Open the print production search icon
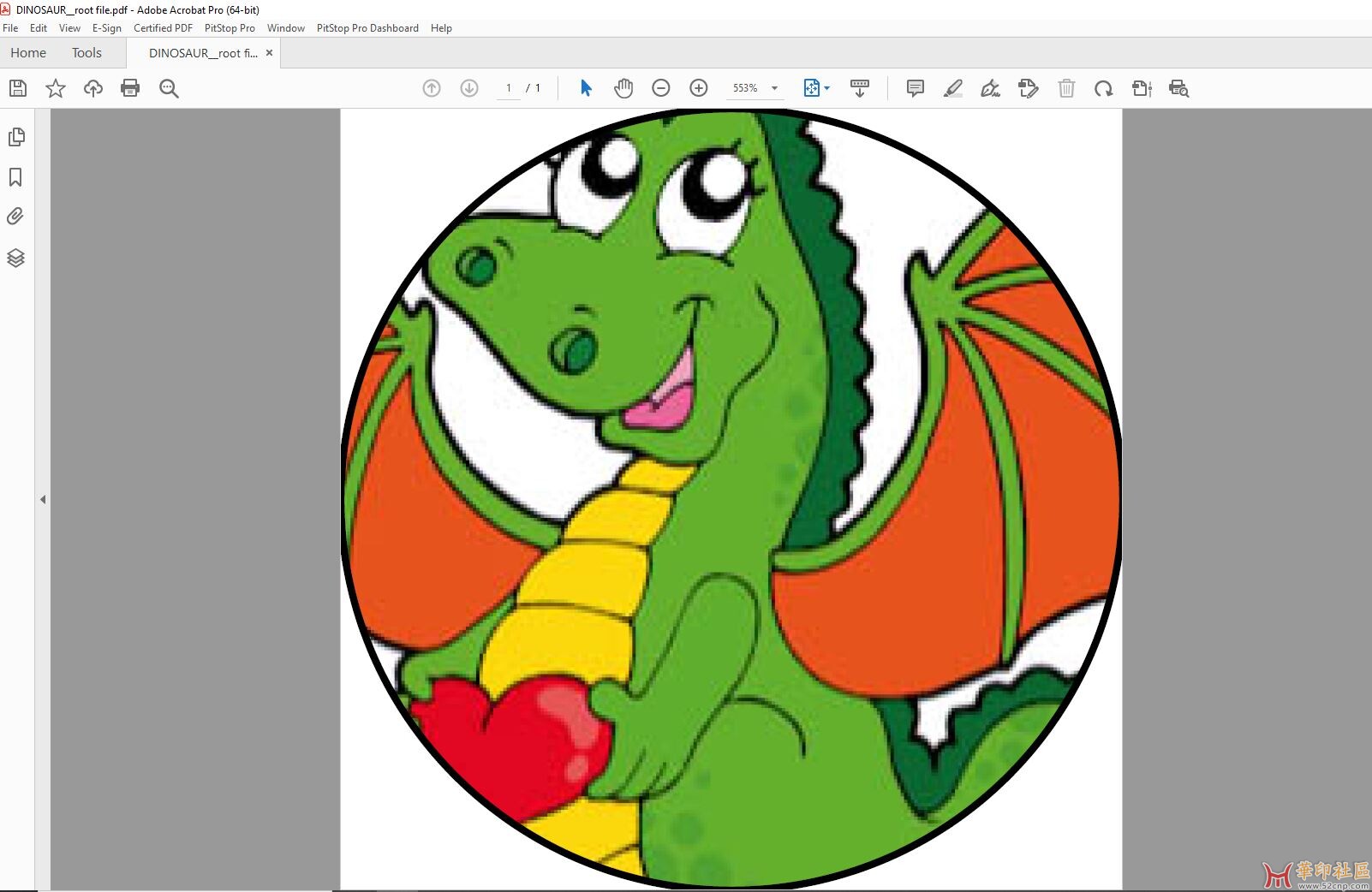 [1179, 88]
